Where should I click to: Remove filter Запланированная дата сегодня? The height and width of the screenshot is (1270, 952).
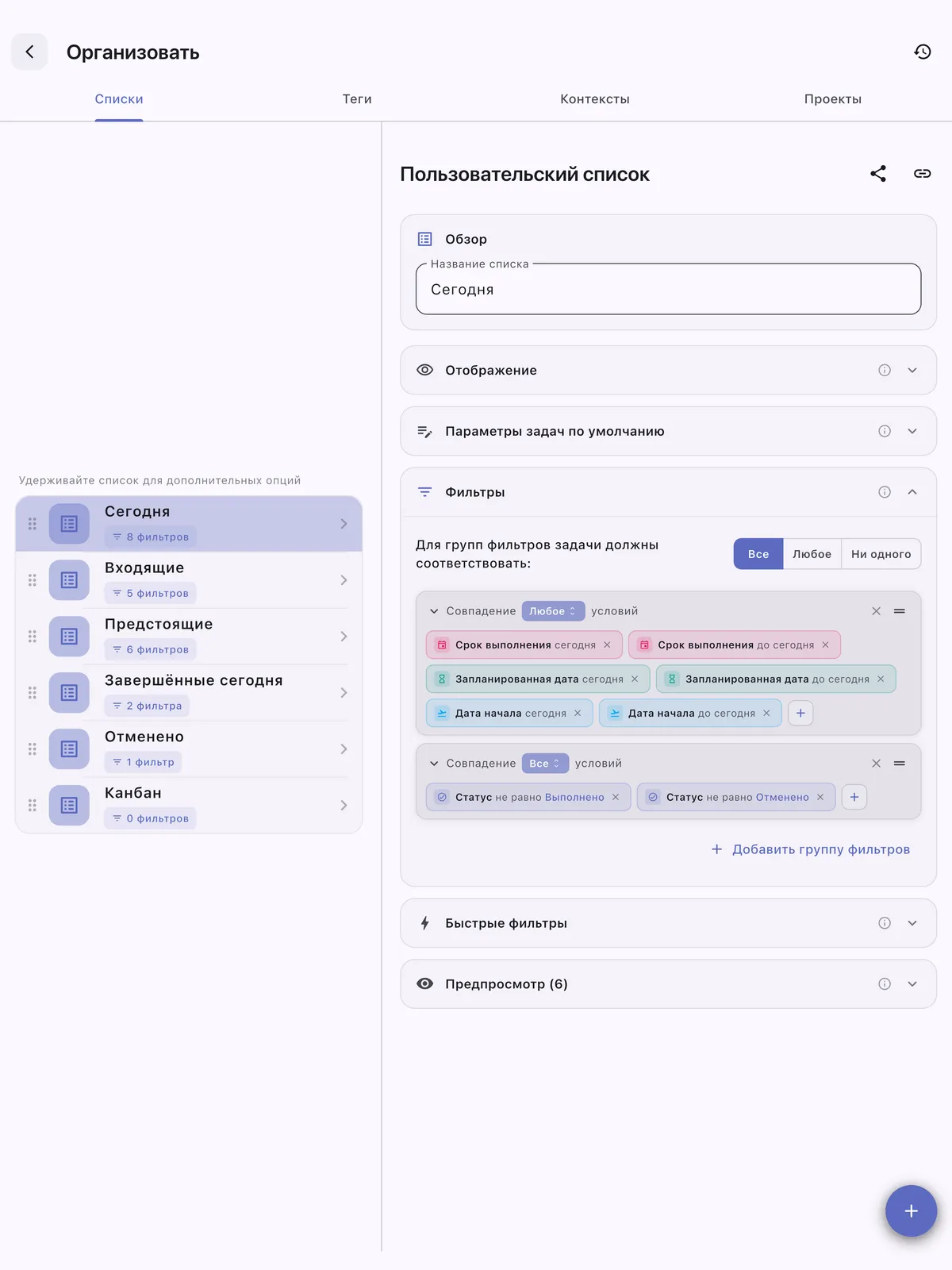click(x=635, y=679)
